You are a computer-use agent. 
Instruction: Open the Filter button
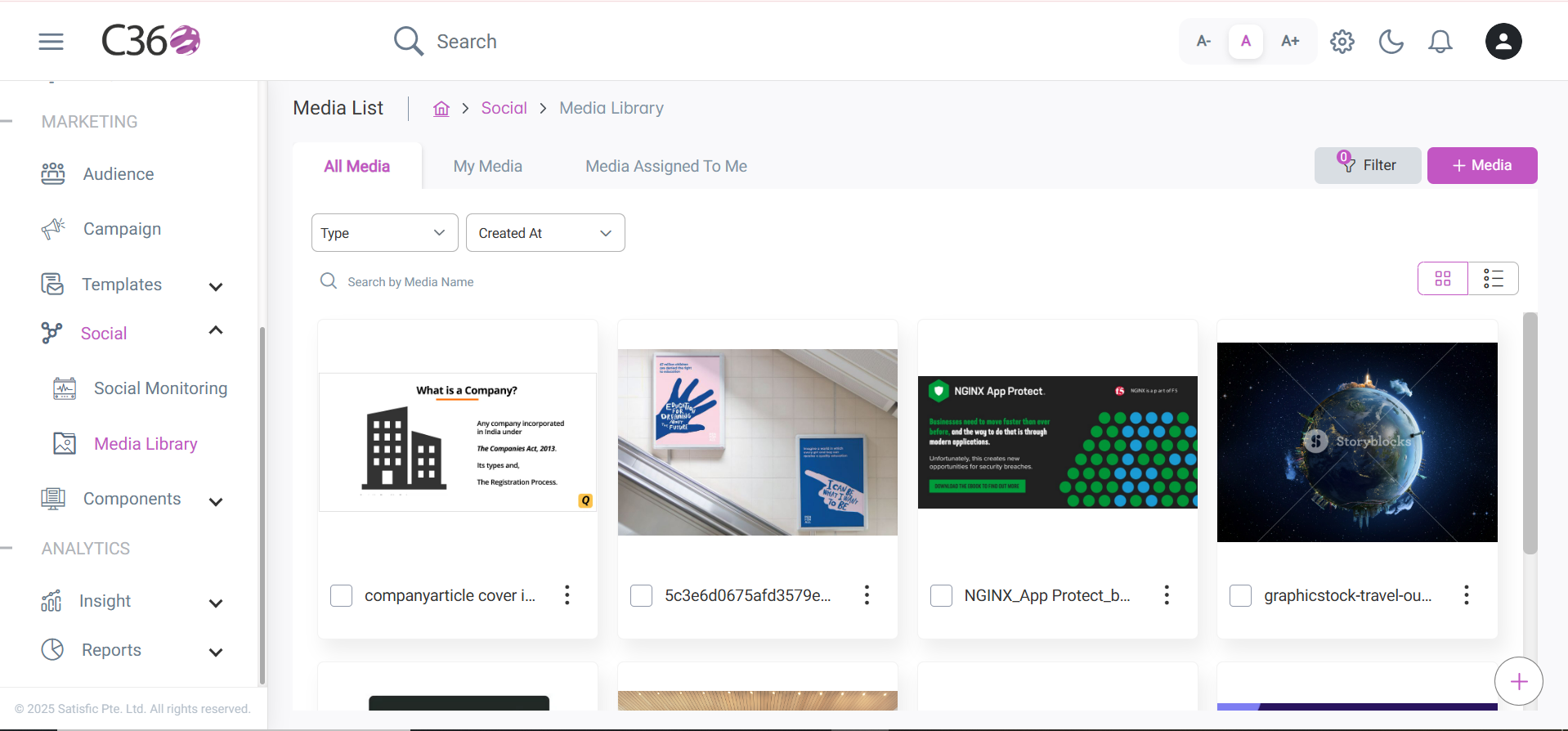coord(1368,165)
